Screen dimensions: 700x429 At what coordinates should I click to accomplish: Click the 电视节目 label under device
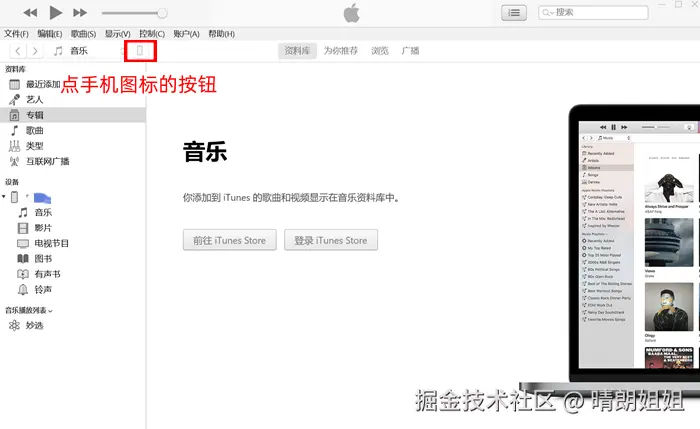52,244
